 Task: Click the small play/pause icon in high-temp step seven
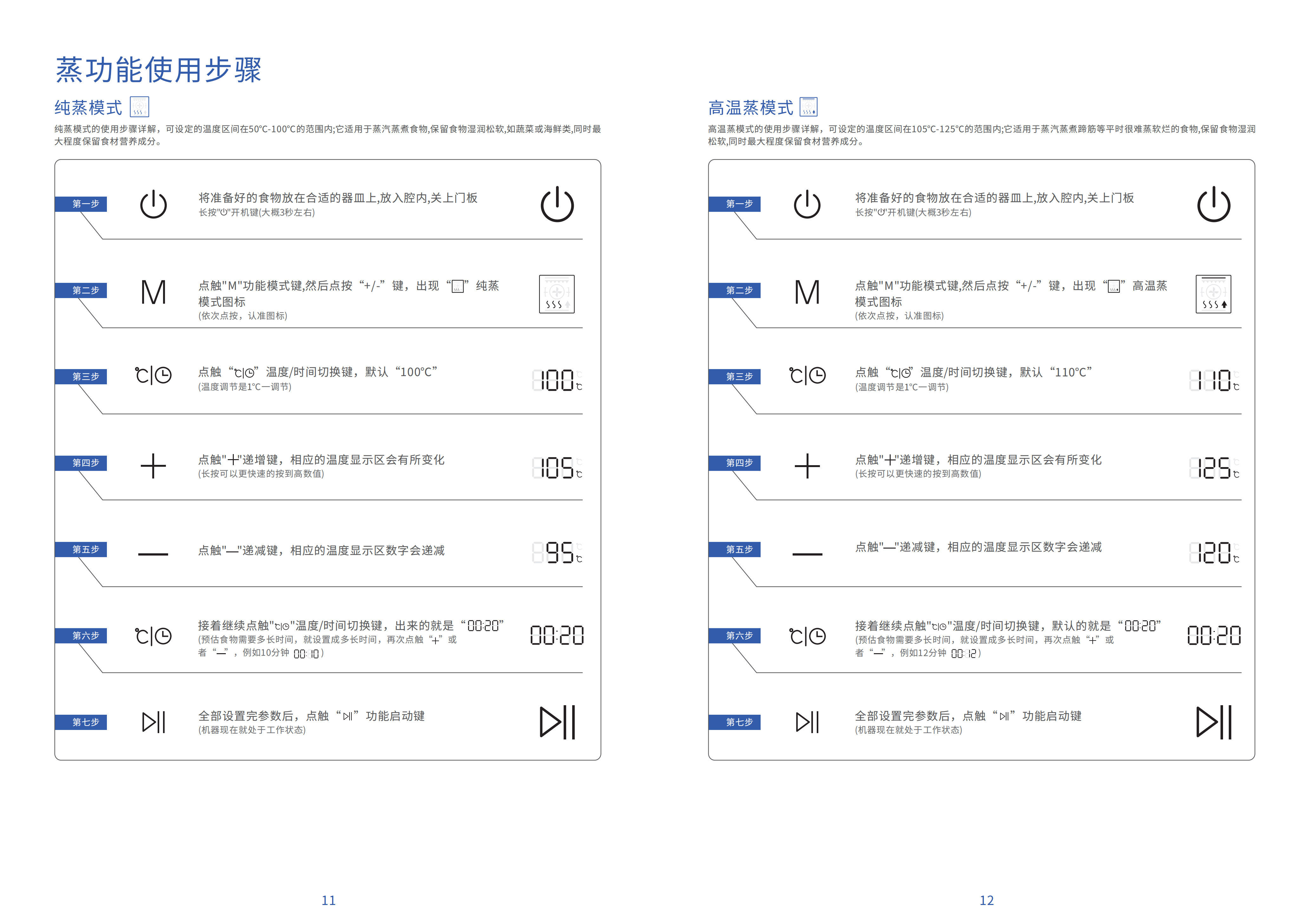[807, 722]
